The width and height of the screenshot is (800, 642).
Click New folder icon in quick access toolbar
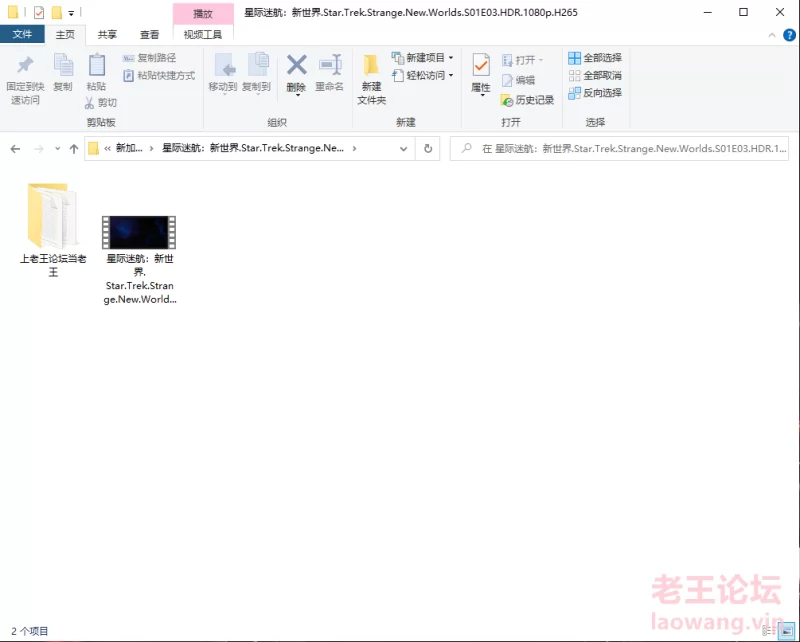point(57,12)
